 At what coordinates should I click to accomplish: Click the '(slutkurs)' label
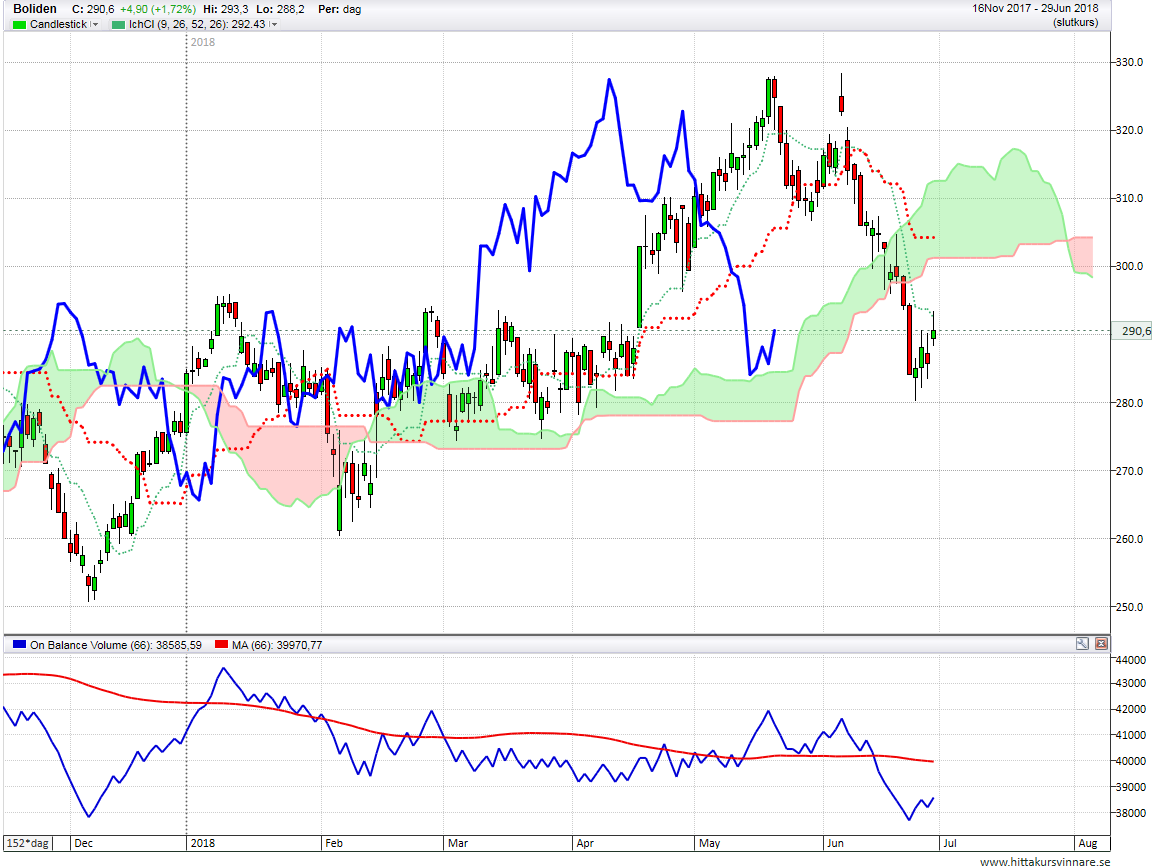[x=1075, y=22]
